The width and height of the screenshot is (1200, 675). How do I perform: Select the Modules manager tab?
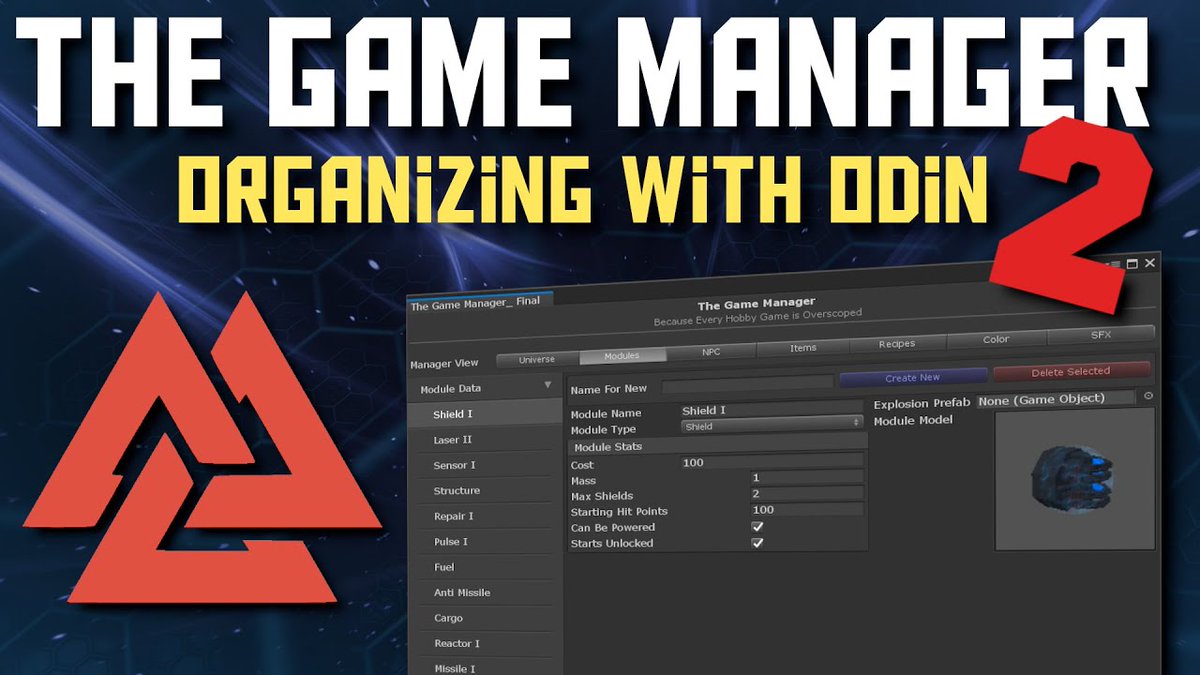click(x=622, y=356)
